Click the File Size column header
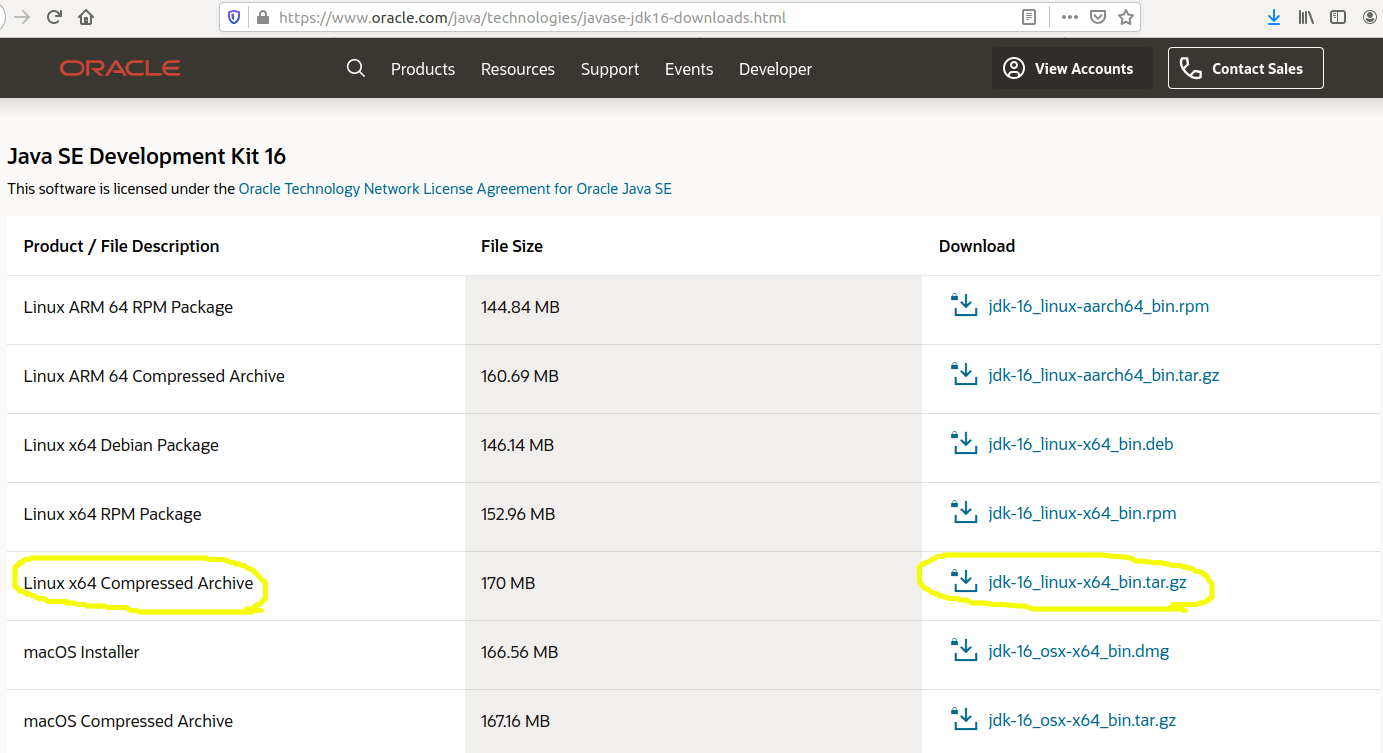The height and width of the screenshot is (753, 1383). point(512,246)
